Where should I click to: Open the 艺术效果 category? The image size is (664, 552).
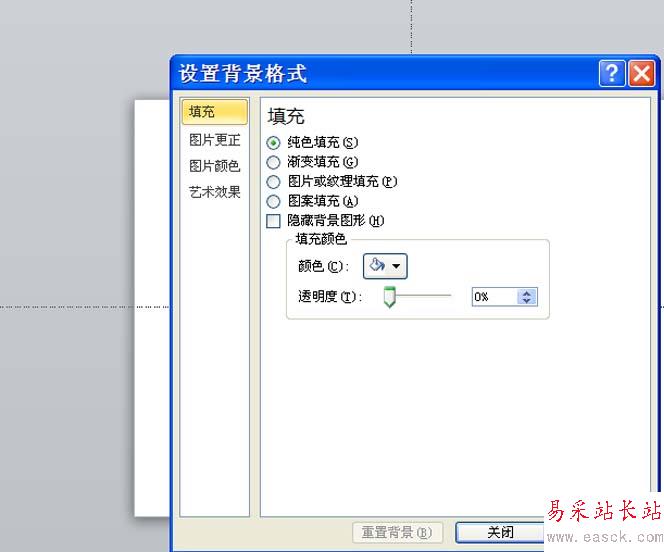click(x=215, y=192)
